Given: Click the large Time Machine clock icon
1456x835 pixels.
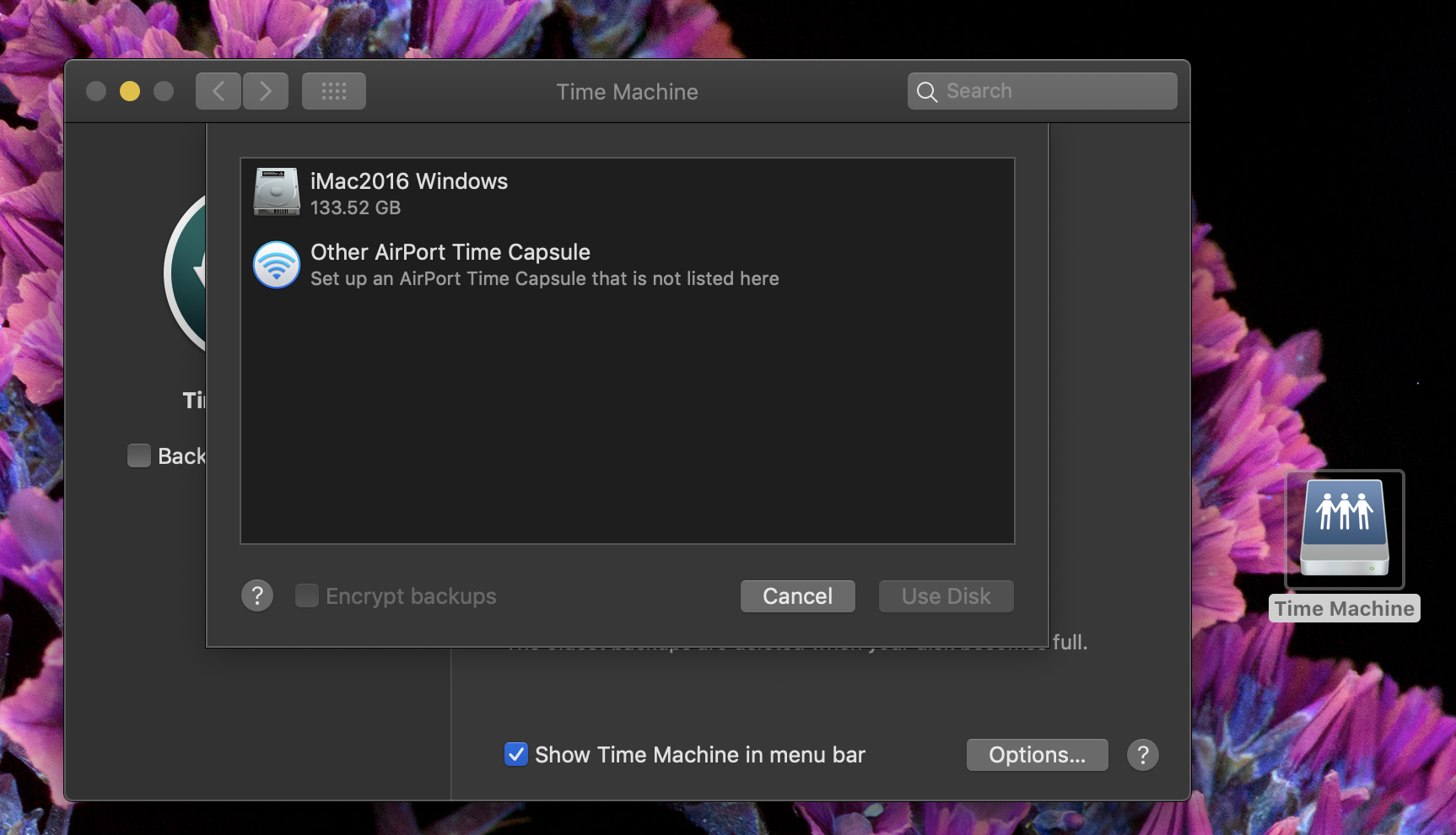Looking at the screenshot, I should pyautogui.click(x=186, y=273).
